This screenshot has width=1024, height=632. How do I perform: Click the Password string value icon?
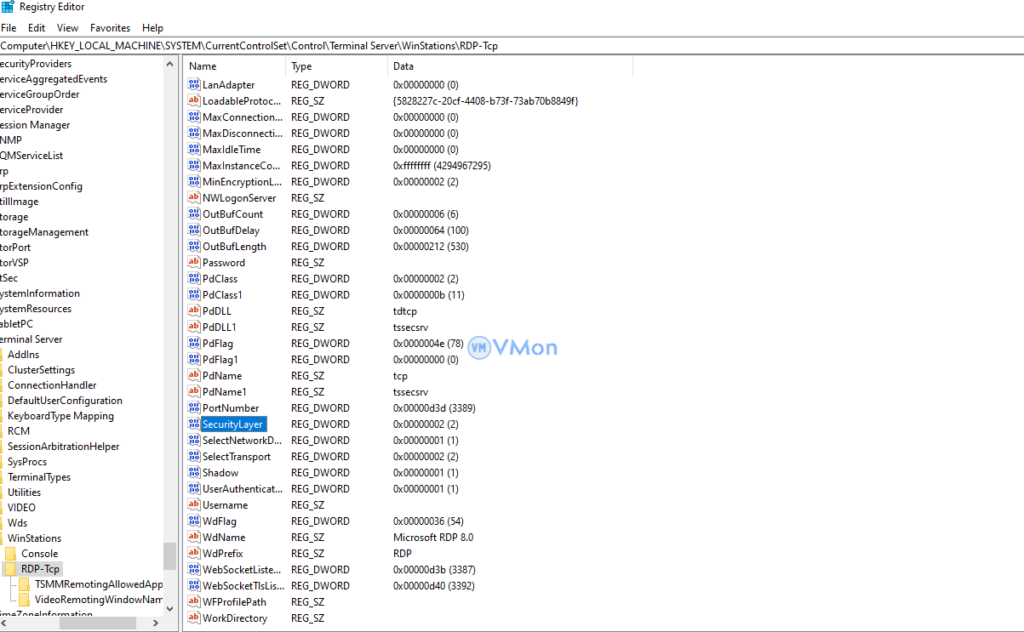pos(193,262)
